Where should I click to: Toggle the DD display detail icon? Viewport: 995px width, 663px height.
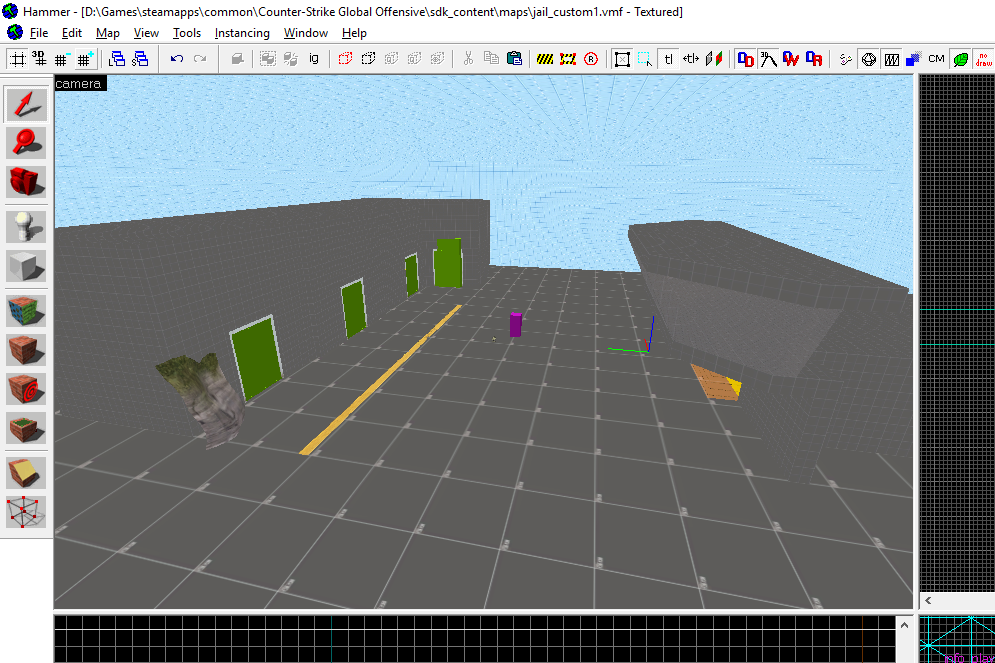tap(746, 59)
